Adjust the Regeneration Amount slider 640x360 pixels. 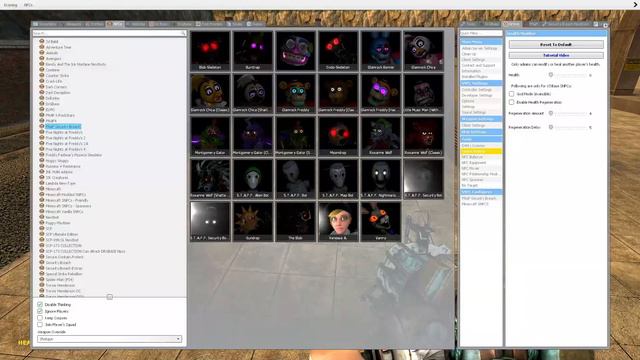551,113
